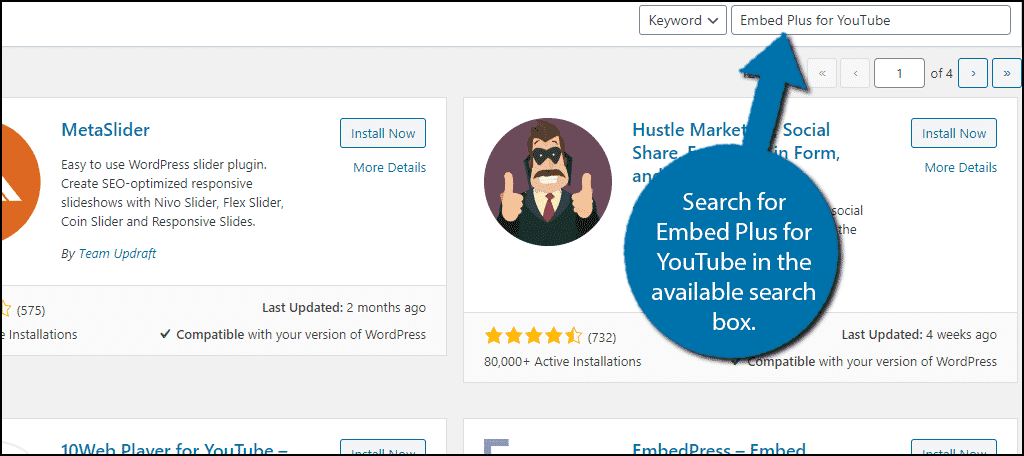Click the current page number field

899,73
